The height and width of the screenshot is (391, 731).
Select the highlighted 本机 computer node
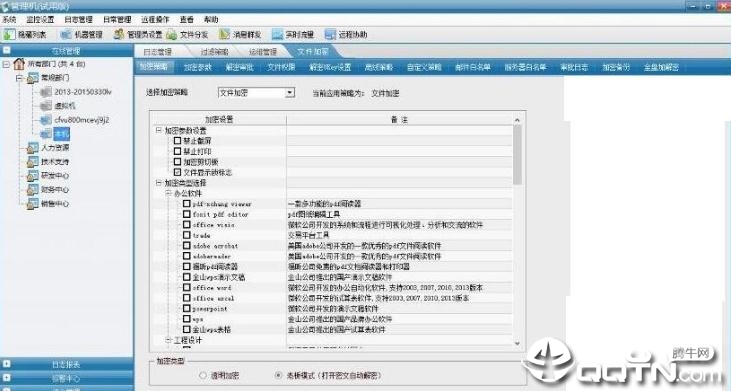[61, 134]
